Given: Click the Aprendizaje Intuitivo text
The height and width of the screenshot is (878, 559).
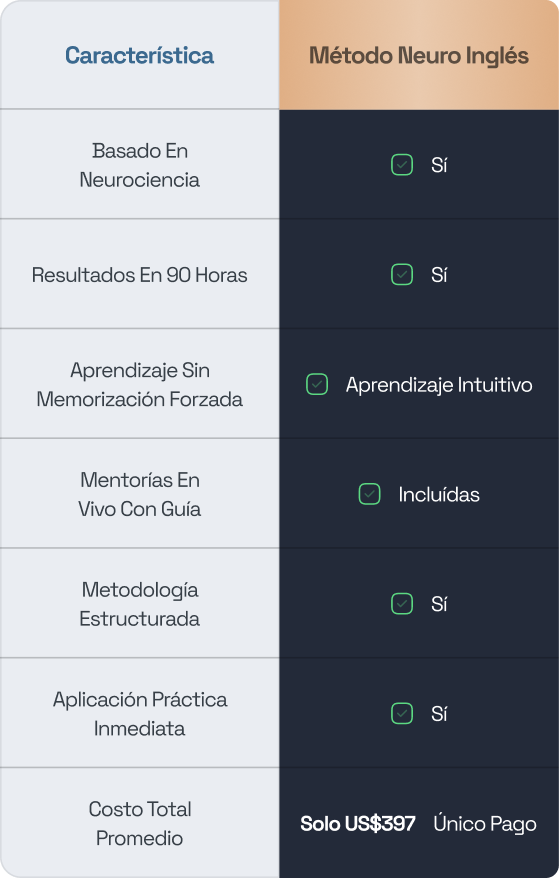Looking at the screenshot, I should (x=439, y=385).
